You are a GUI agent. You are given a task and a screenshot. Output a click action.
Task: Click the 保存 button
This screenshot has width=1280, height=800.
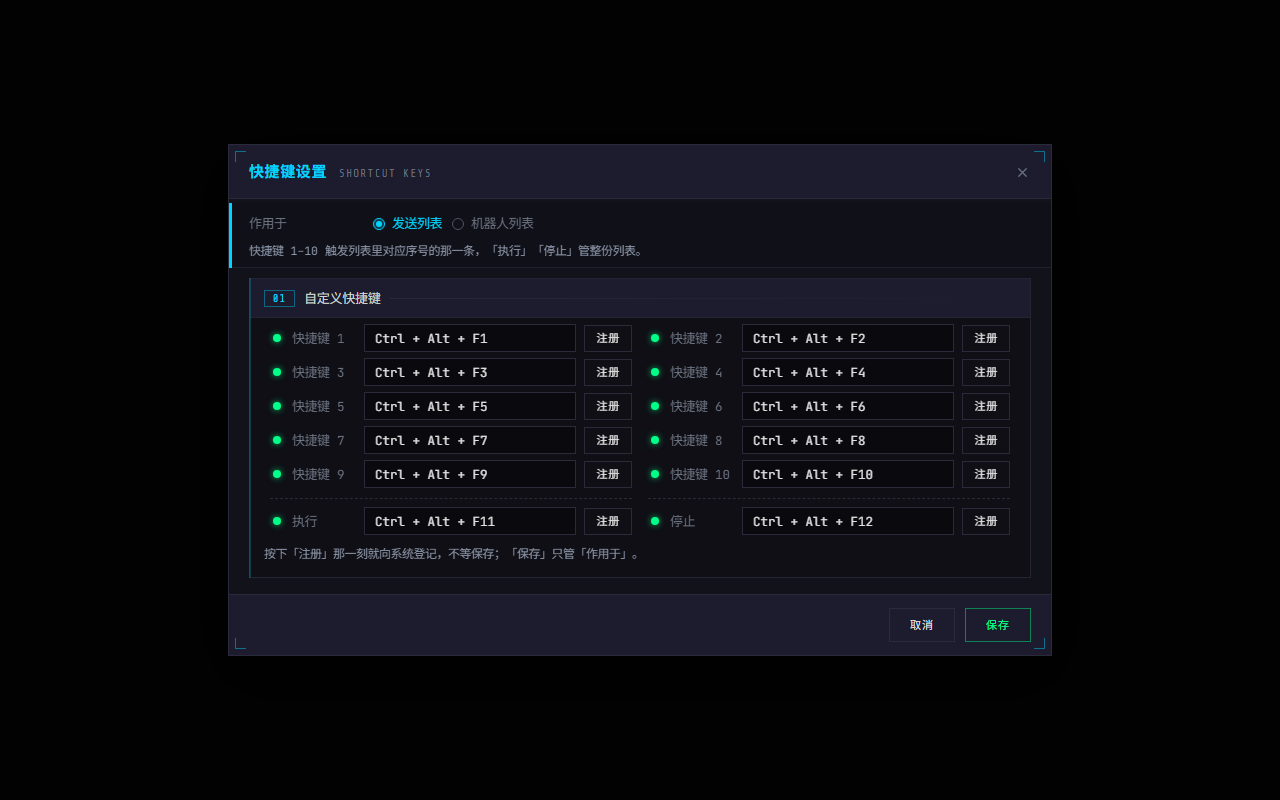point(998,625)
